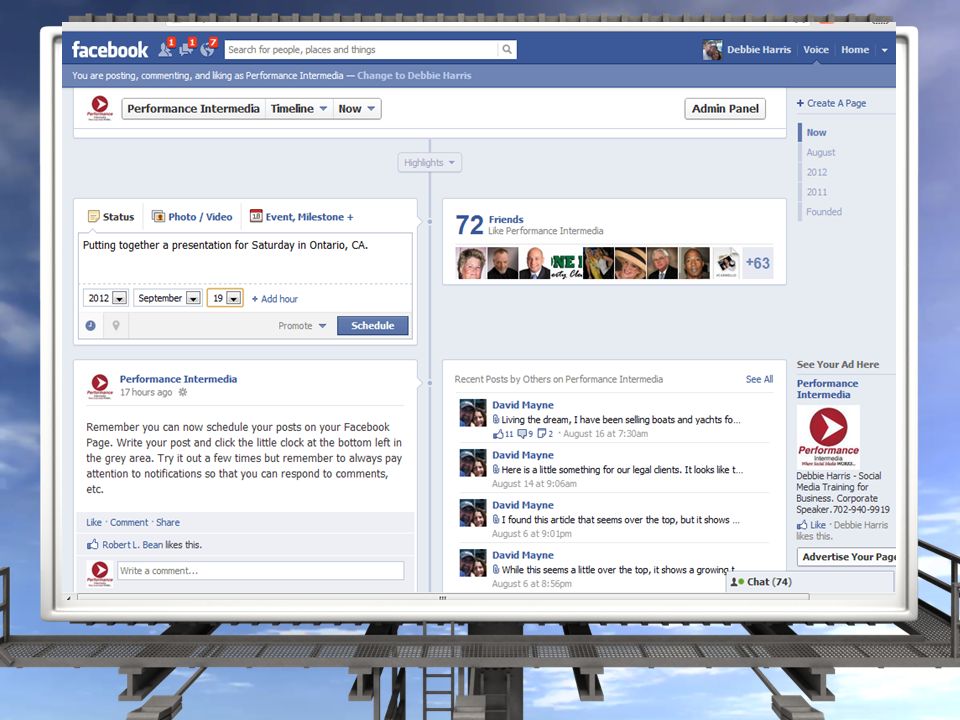The height and width of the screenshot is (720, 960).
Task: Click the search people, places and things field
Action: point(361,50)
